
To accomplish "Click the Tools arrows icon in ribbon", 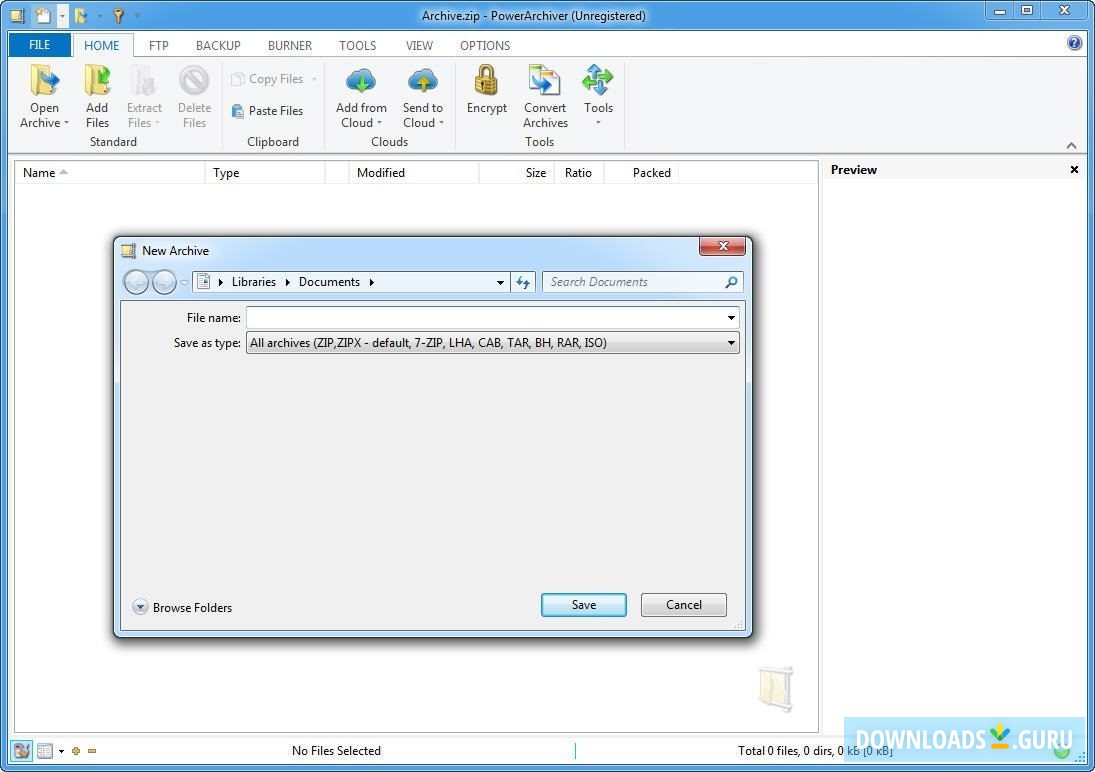I will 598,80.
